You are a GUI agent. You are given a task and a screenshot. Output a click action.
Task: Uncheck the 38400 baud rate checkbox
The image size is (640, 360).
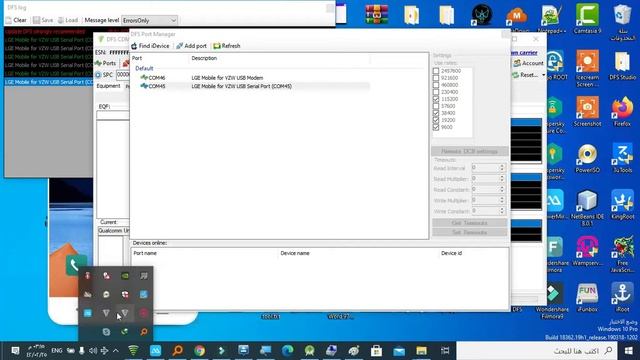(x=436, y=113)
